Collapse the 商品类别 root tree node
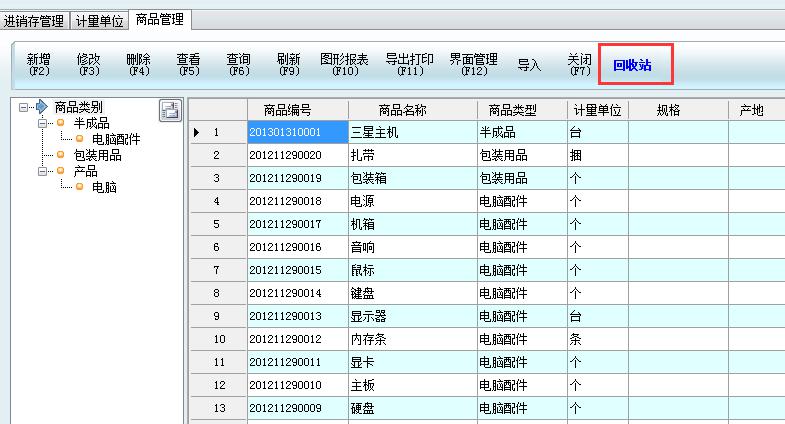This screenshot has height=424, width=785. coord(24,107)
